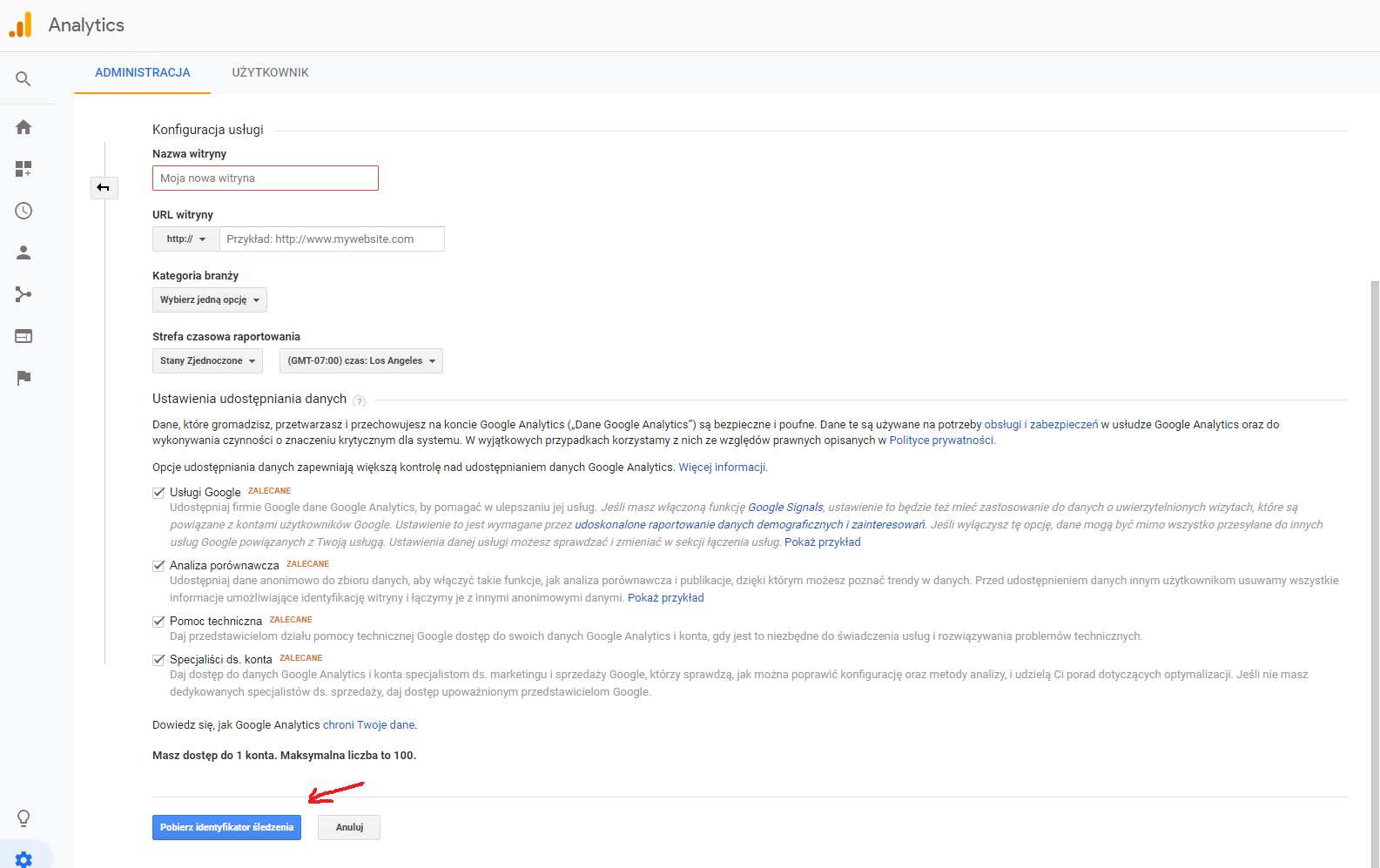Open Behavior window icon in sidebar
Image resolution: width=1380 pixels, height=868 pixels.
click(x=24, y=336)
